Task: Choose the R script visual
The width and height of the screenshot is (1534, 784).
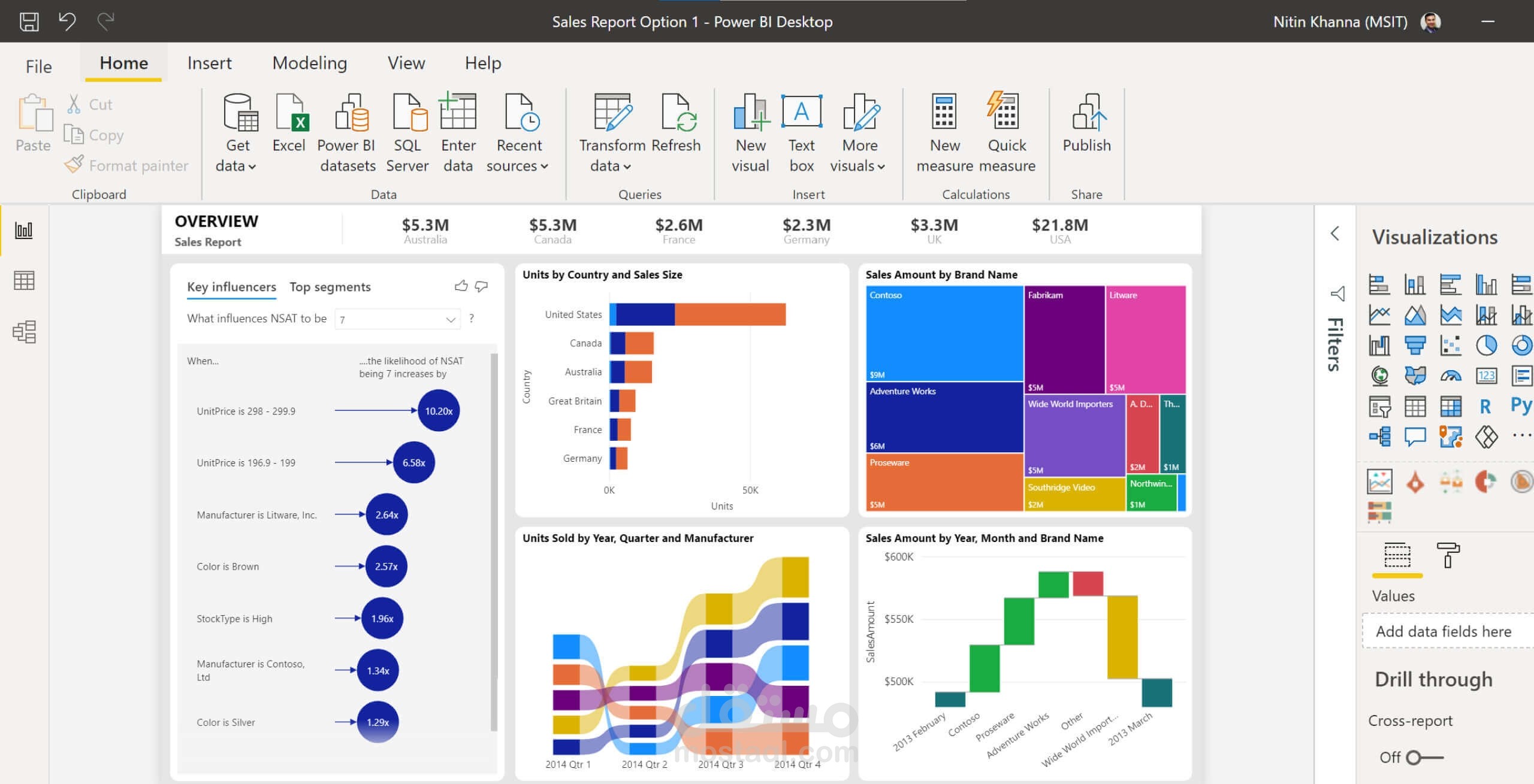Action: coord(1485,406)
